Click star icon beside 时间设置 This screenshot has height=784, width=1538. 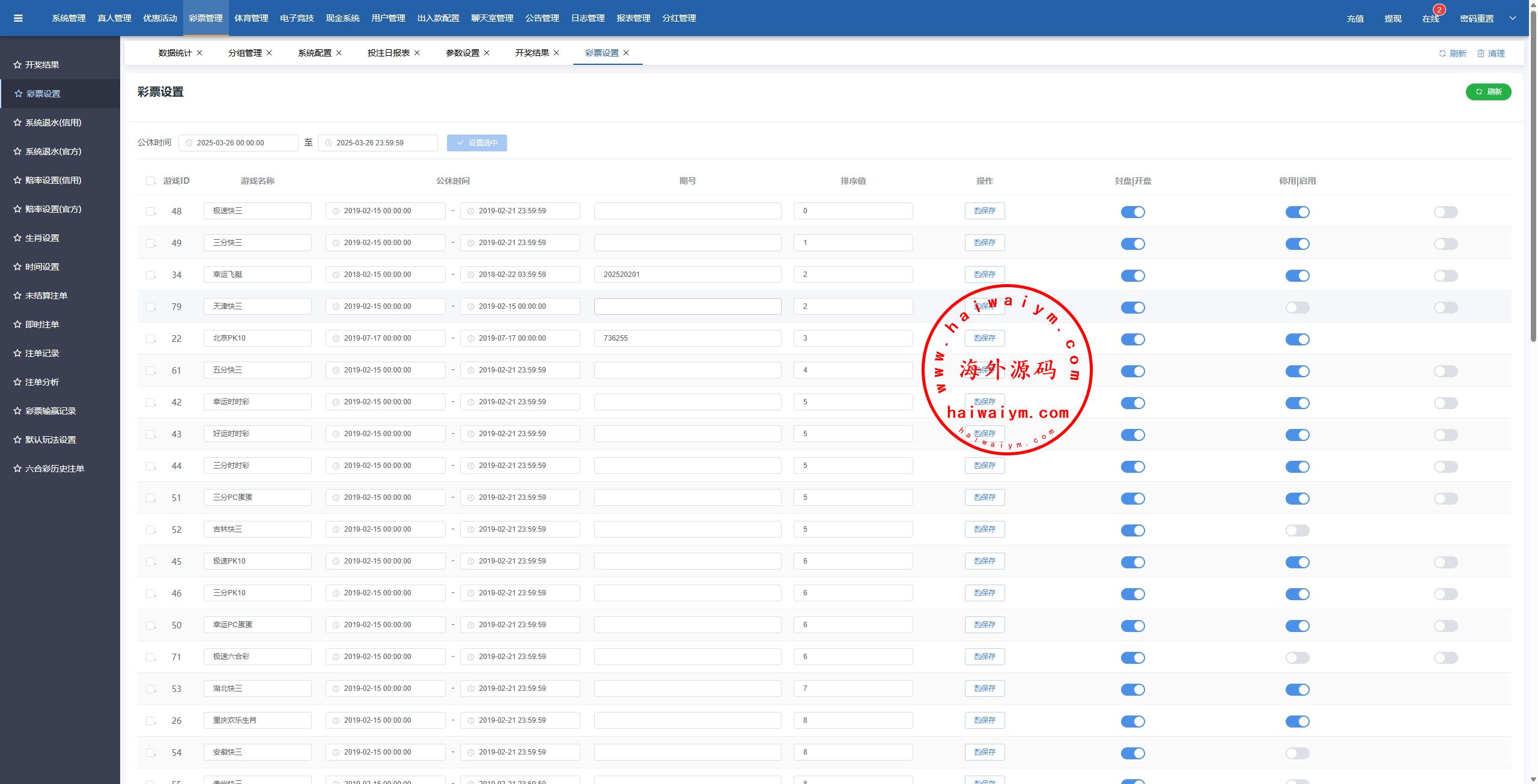coord(17,267)
